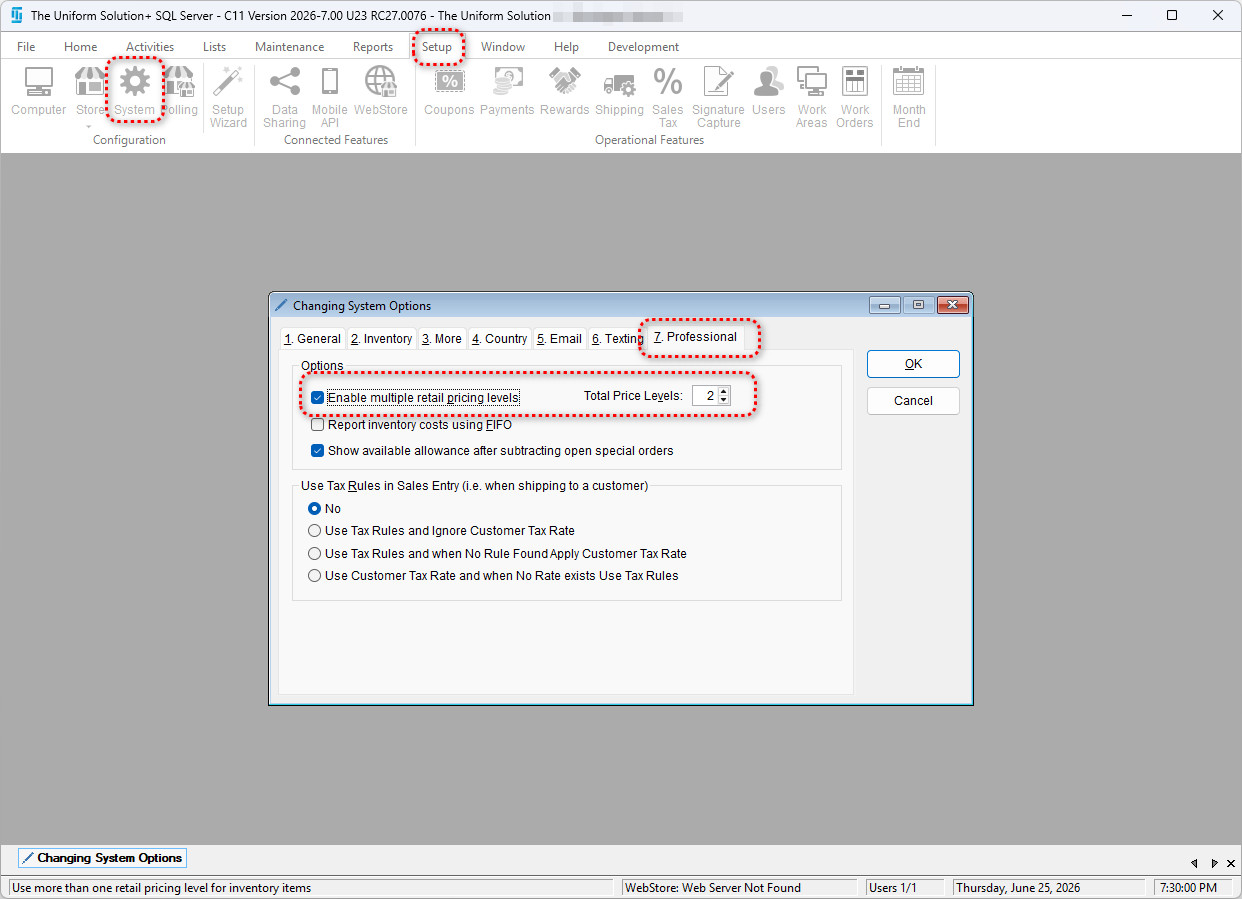This screenshot has height=899, width=1242.
Task: Open the Help menu
Action: (566, 47)
